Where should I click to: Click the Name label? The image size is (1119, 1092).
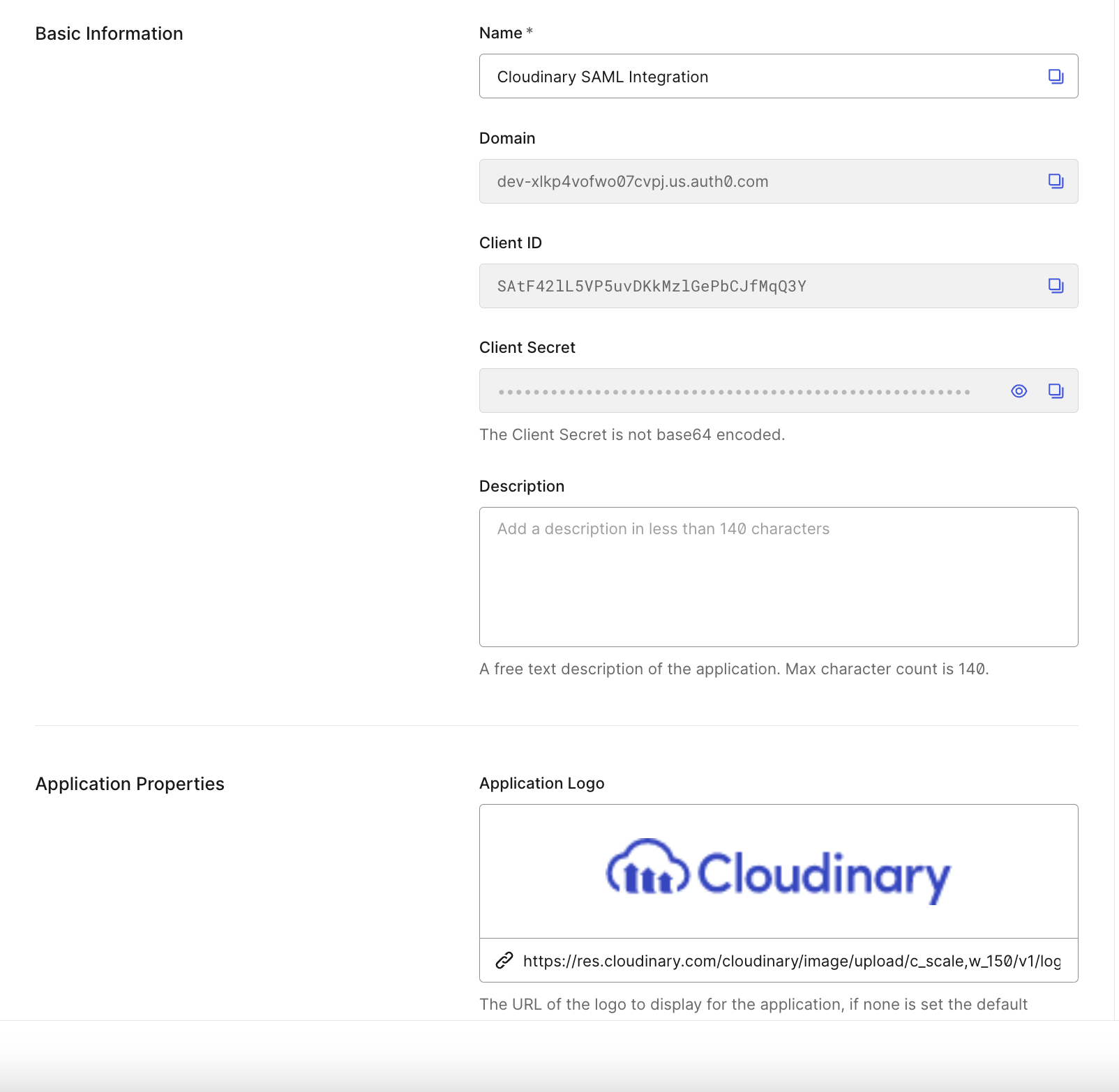501,33
